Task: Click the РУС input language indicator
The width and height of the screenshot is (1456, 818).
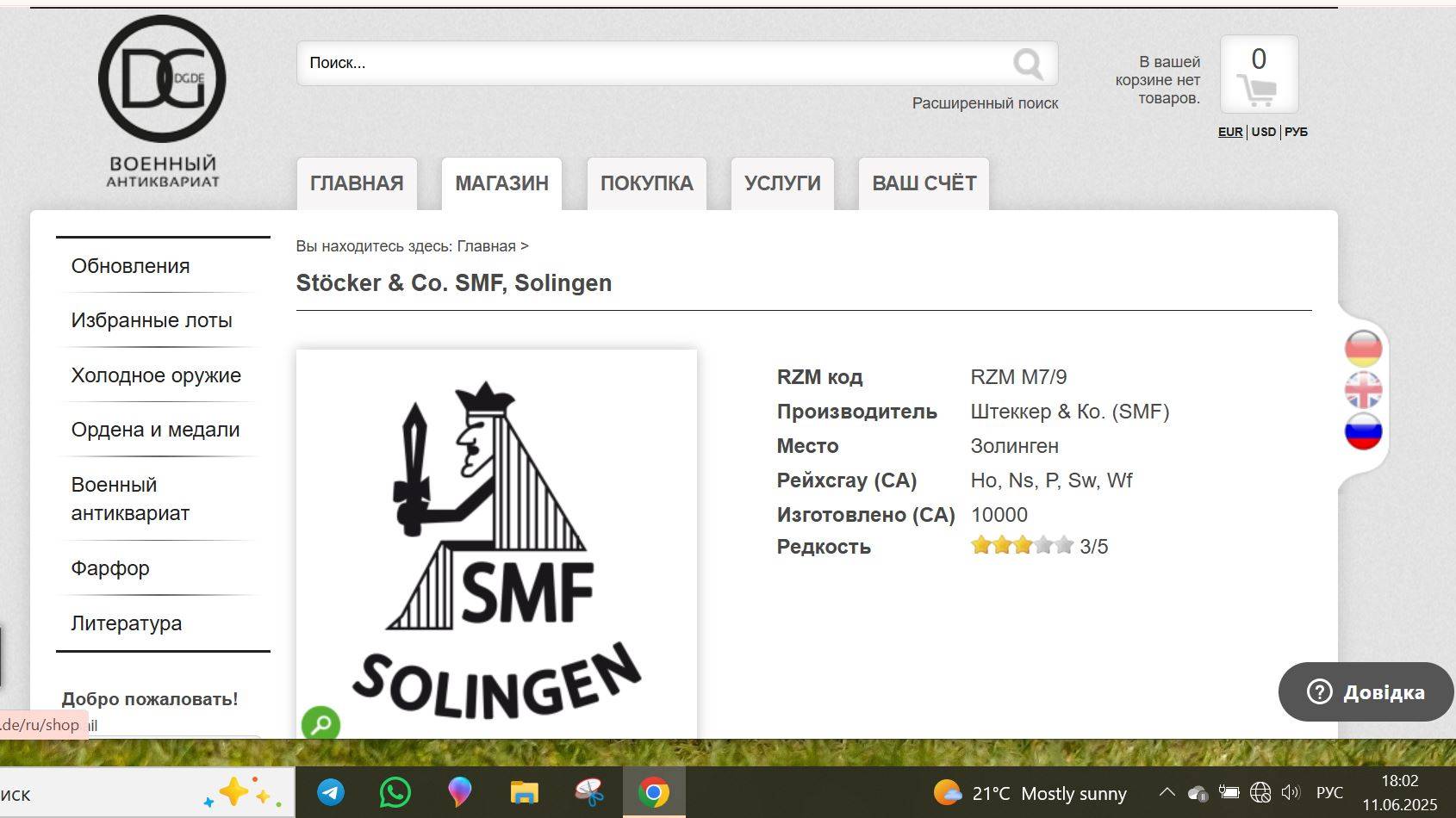Action: point(1329,793)
